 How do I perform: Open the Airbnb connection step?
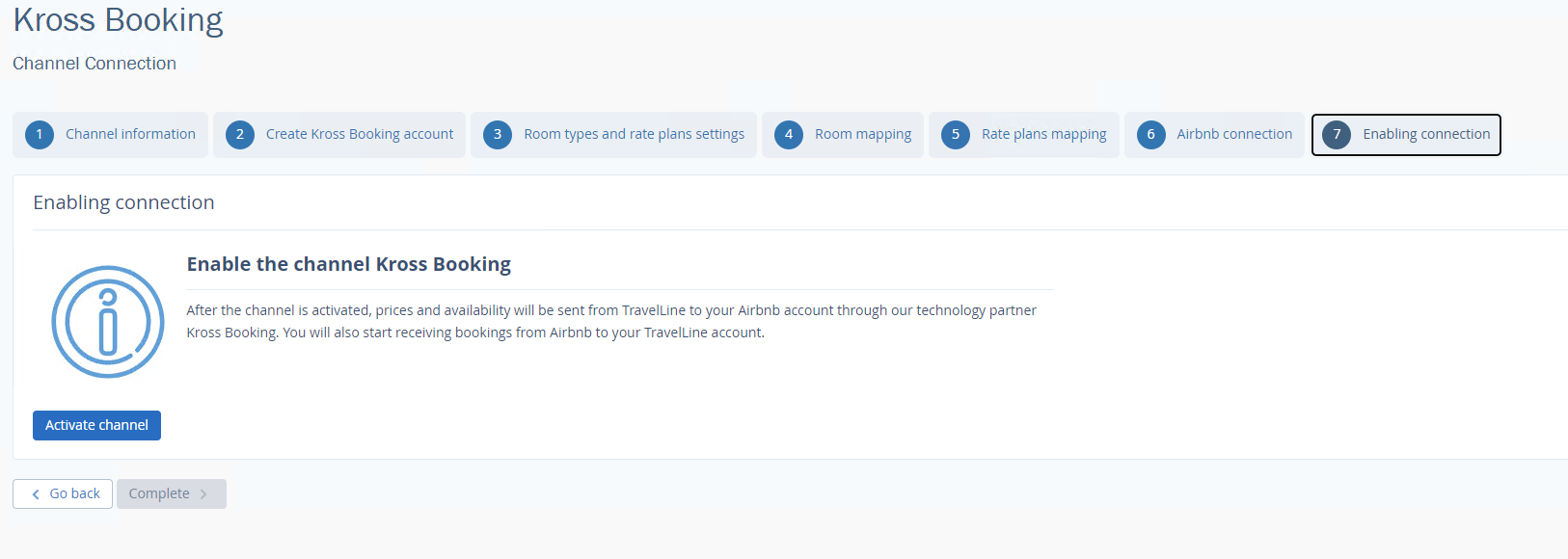point(1214,135)
